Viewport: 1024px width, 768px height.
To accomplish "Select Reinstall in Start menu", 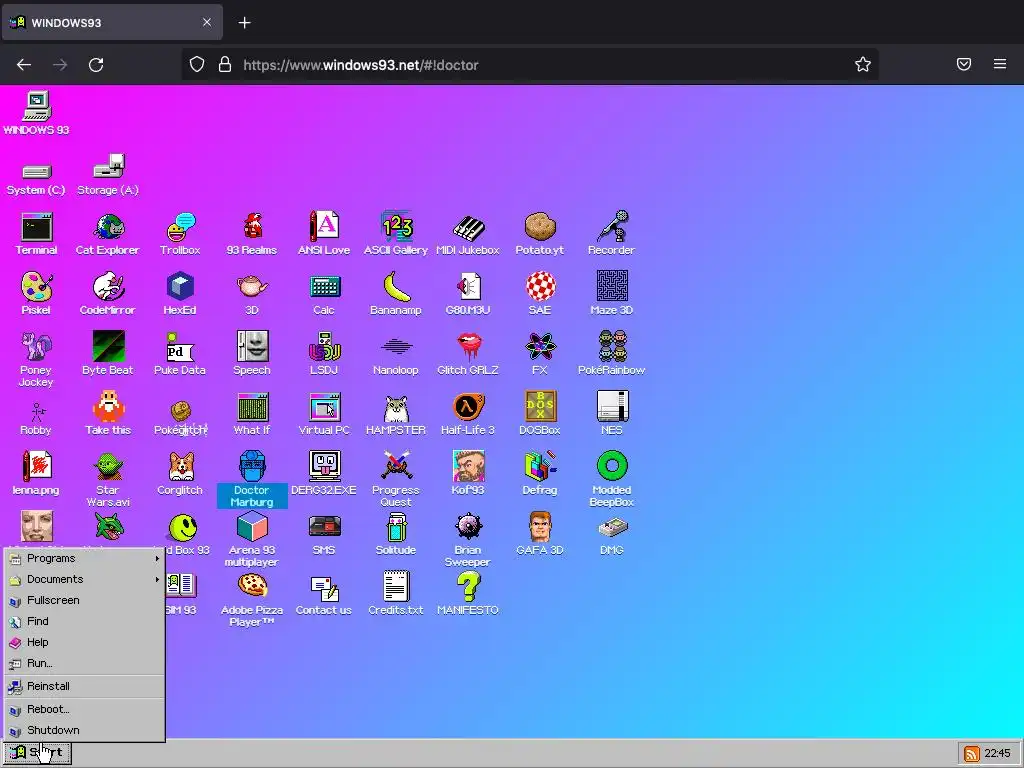I will click(x=84, y=686).
